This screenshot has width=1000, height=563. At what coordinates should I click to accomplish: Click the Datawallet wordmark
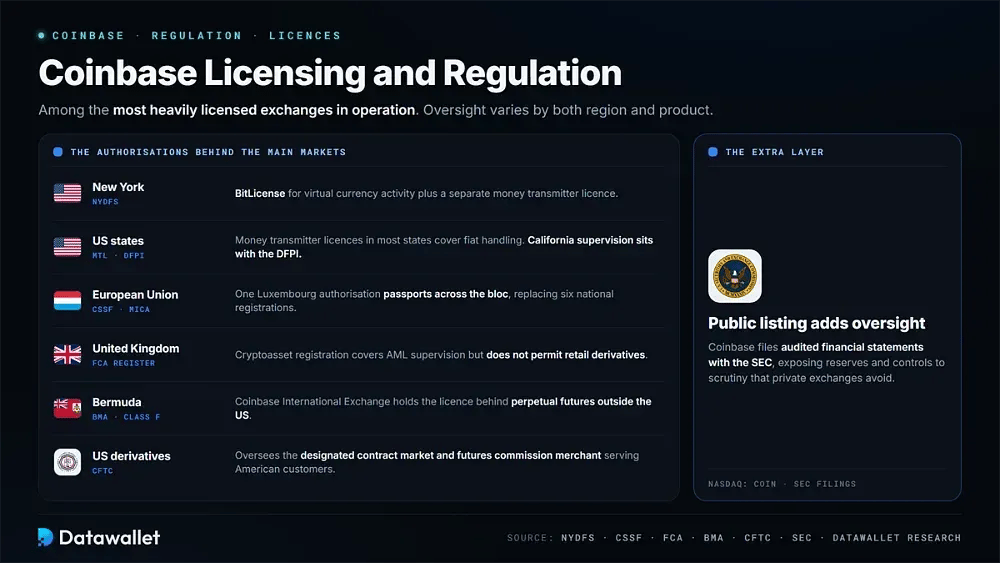click(109, 537)
